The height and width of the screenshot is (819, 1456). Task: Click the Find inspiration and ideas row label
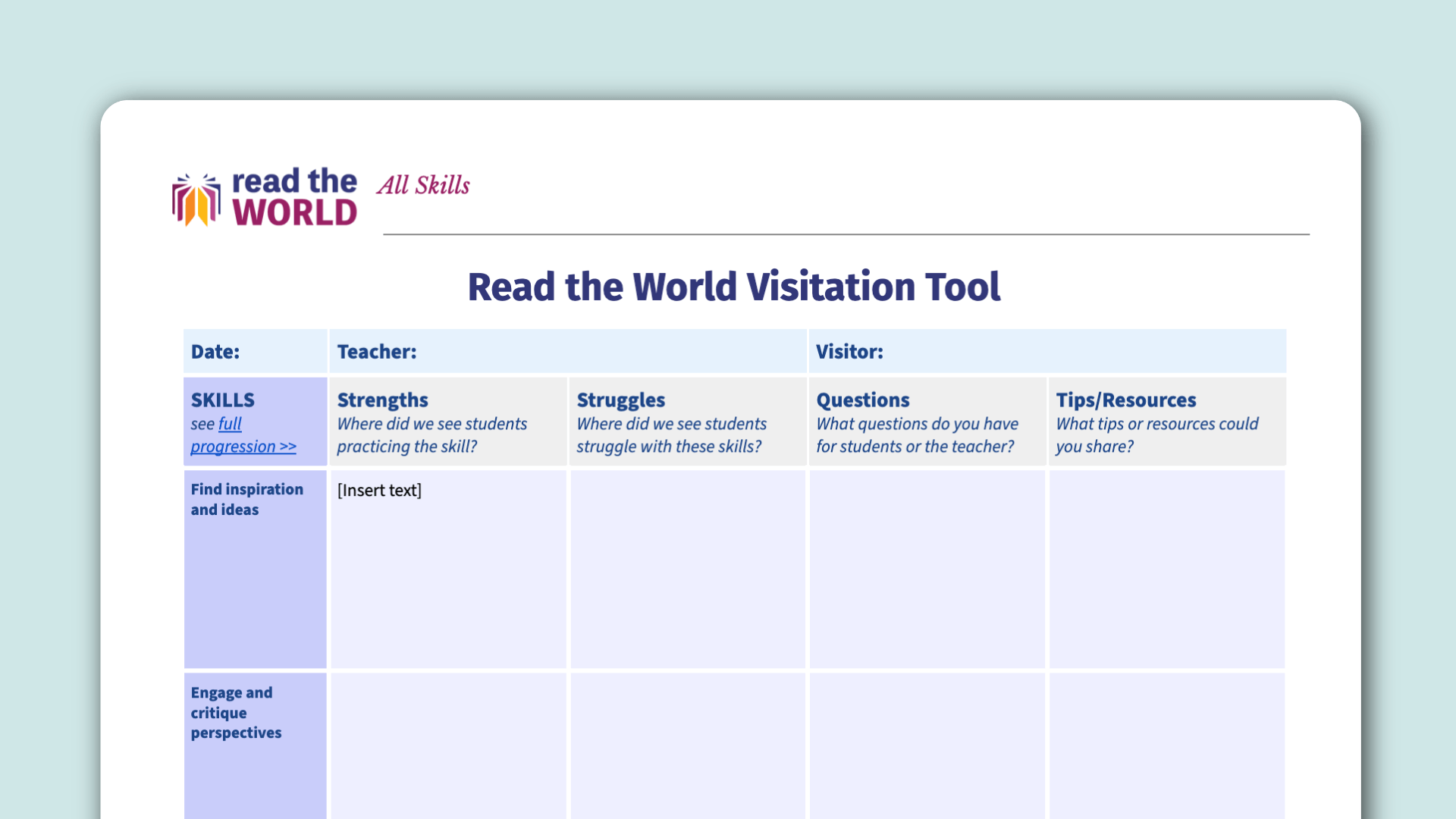tap(246, 499)
